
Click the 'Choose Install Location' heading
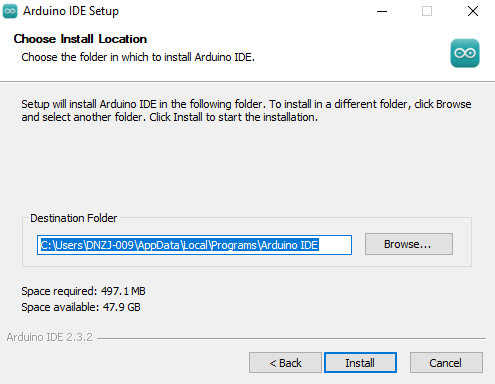click(80, 39)
